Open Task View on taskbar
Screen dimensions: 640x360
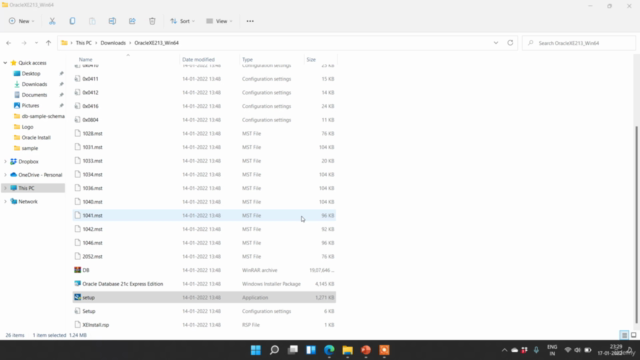pyautogui.click(x=293, y=350)
